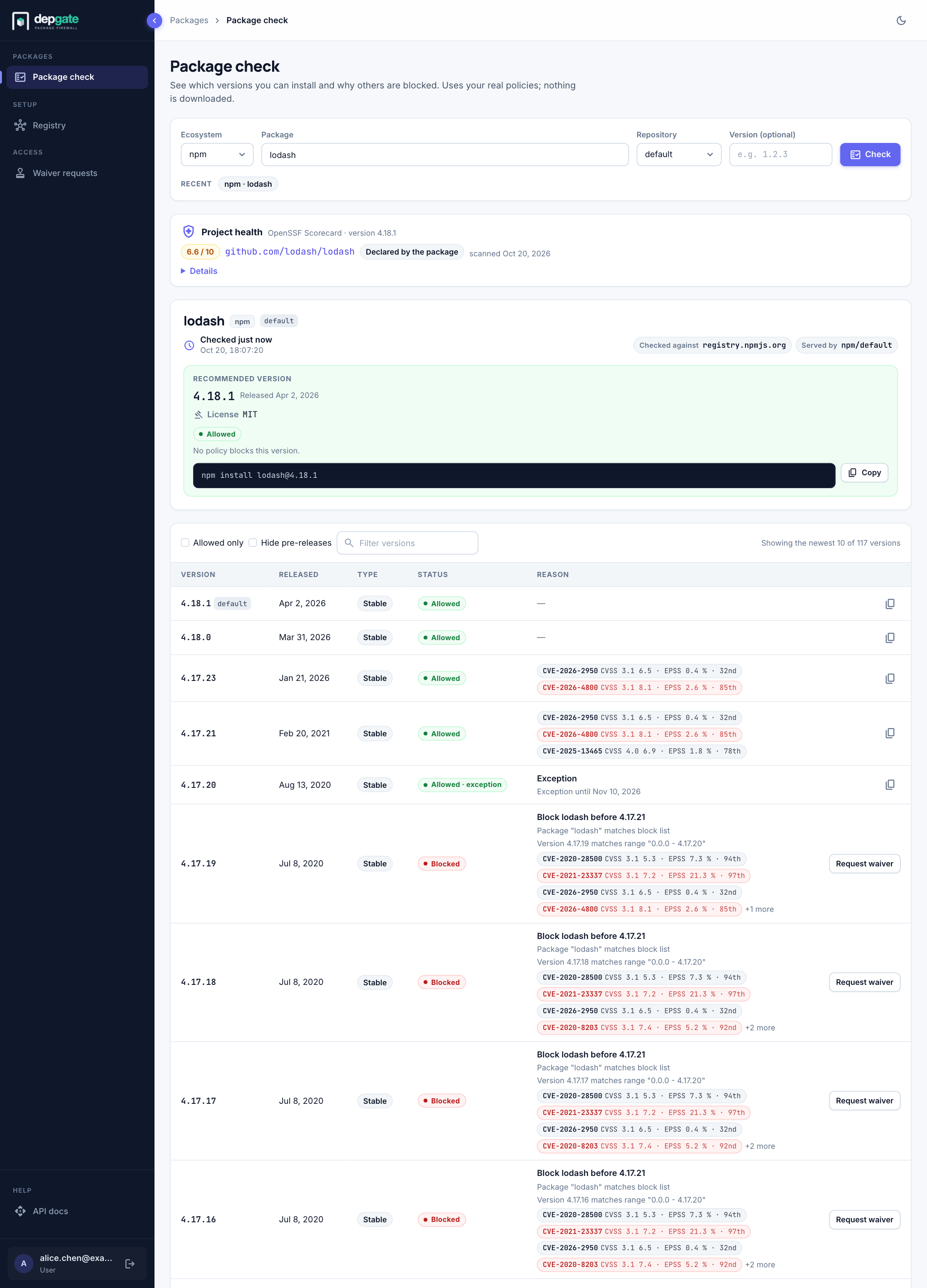Viewport: 927px width, 1288px height.
Task: Copy install command for version 4.17.23 row
Action: point(890,679)
